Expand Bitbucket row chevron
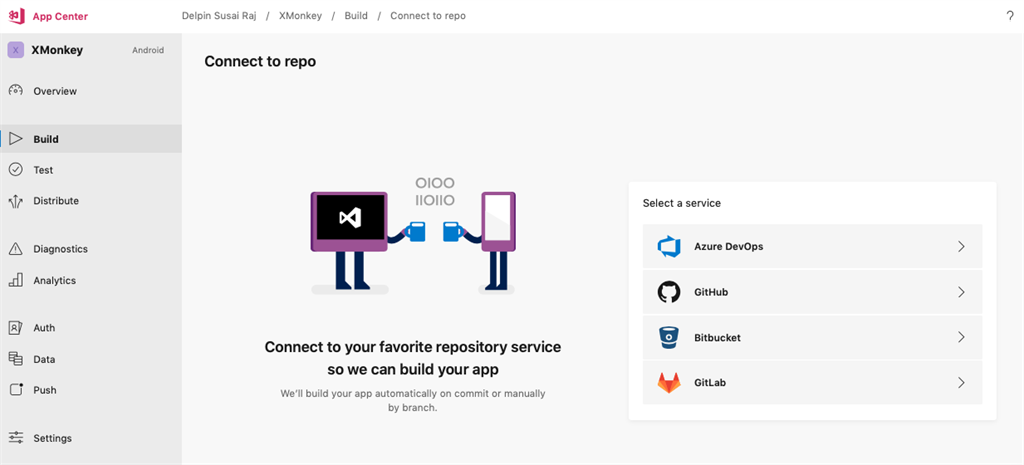 (x=961, y=337)
